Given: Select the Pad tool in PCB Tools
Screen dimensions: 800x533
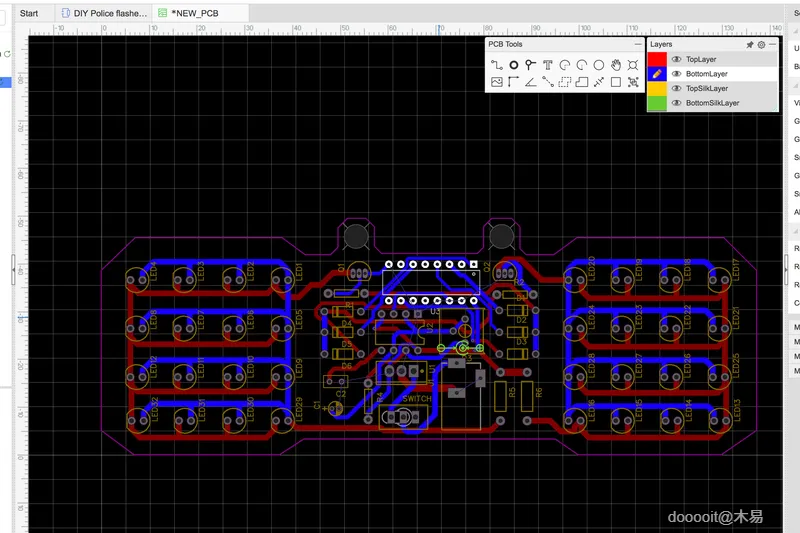Looking at the screenshot, I should (x=513, y=65).
